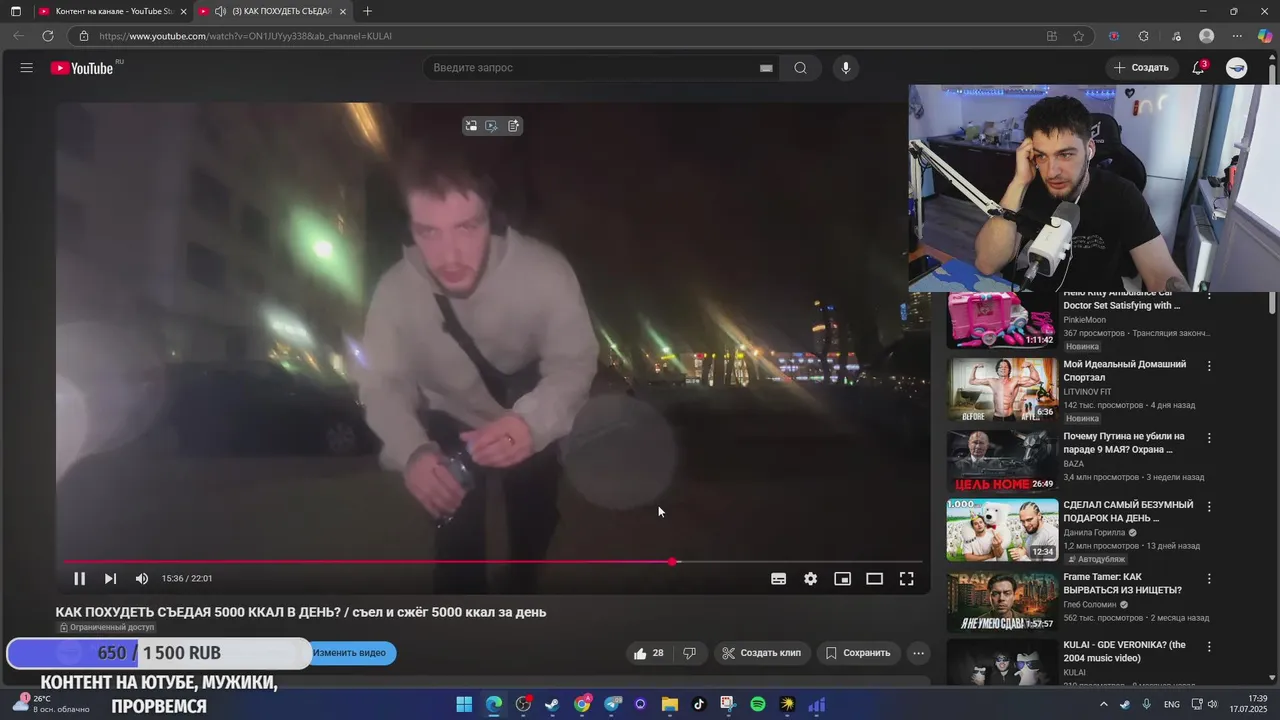Image resolution: width=1280 pixels, height=720 pixels.
Task: Add page to favorites star
Action: point(1078,36)
